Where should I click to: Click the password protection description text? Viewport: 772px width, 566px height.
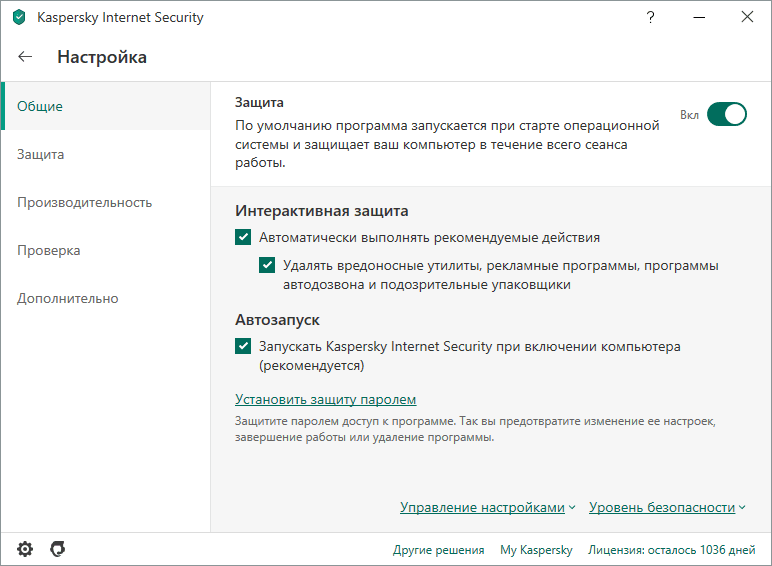[x=475, y=429]
